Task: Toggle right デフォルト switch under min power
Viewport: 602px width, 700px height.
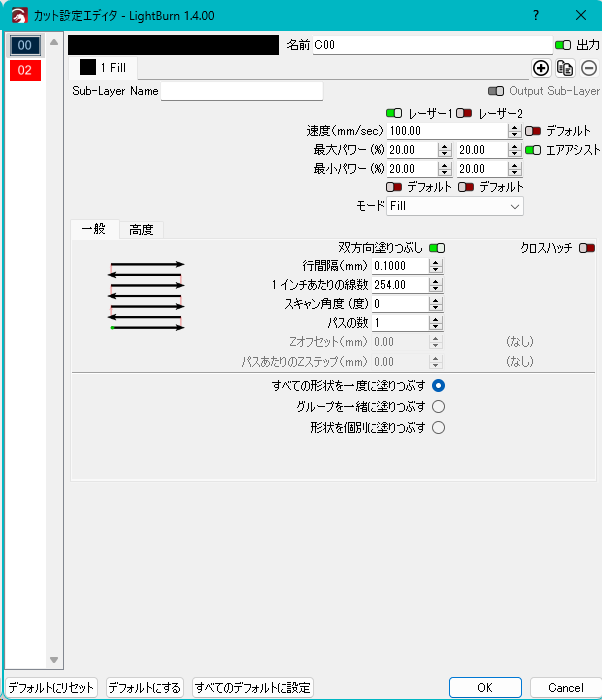Action: pos(466,187)
